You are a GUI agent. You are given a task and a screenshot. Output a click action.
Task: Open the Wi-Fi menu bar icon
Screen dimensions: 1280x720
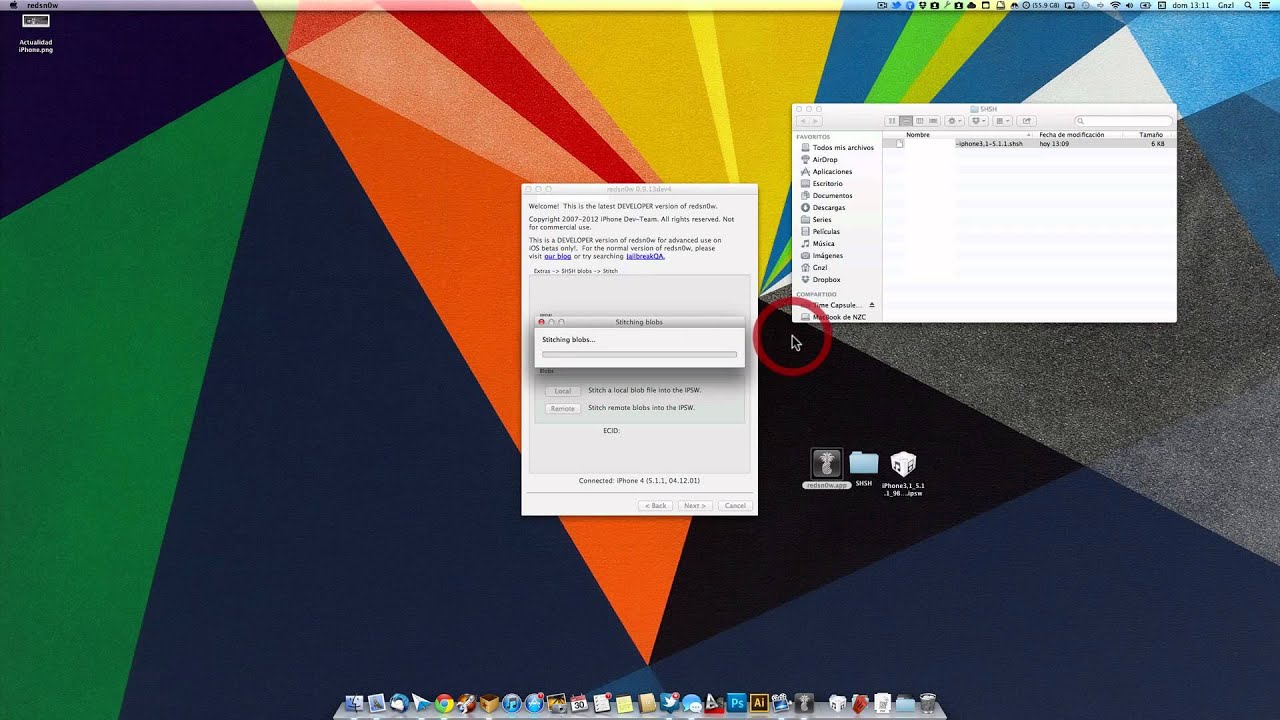1115,5
